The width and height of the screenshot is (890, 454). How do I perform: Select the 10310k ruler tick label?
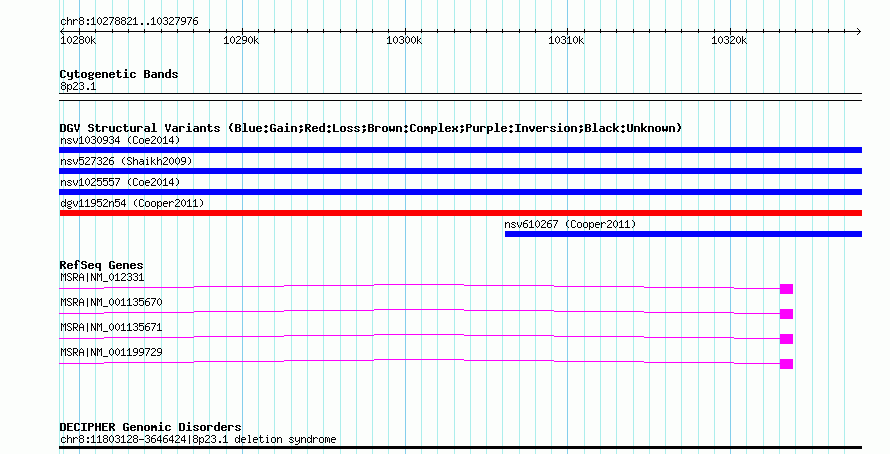click(x=566, y=40)
